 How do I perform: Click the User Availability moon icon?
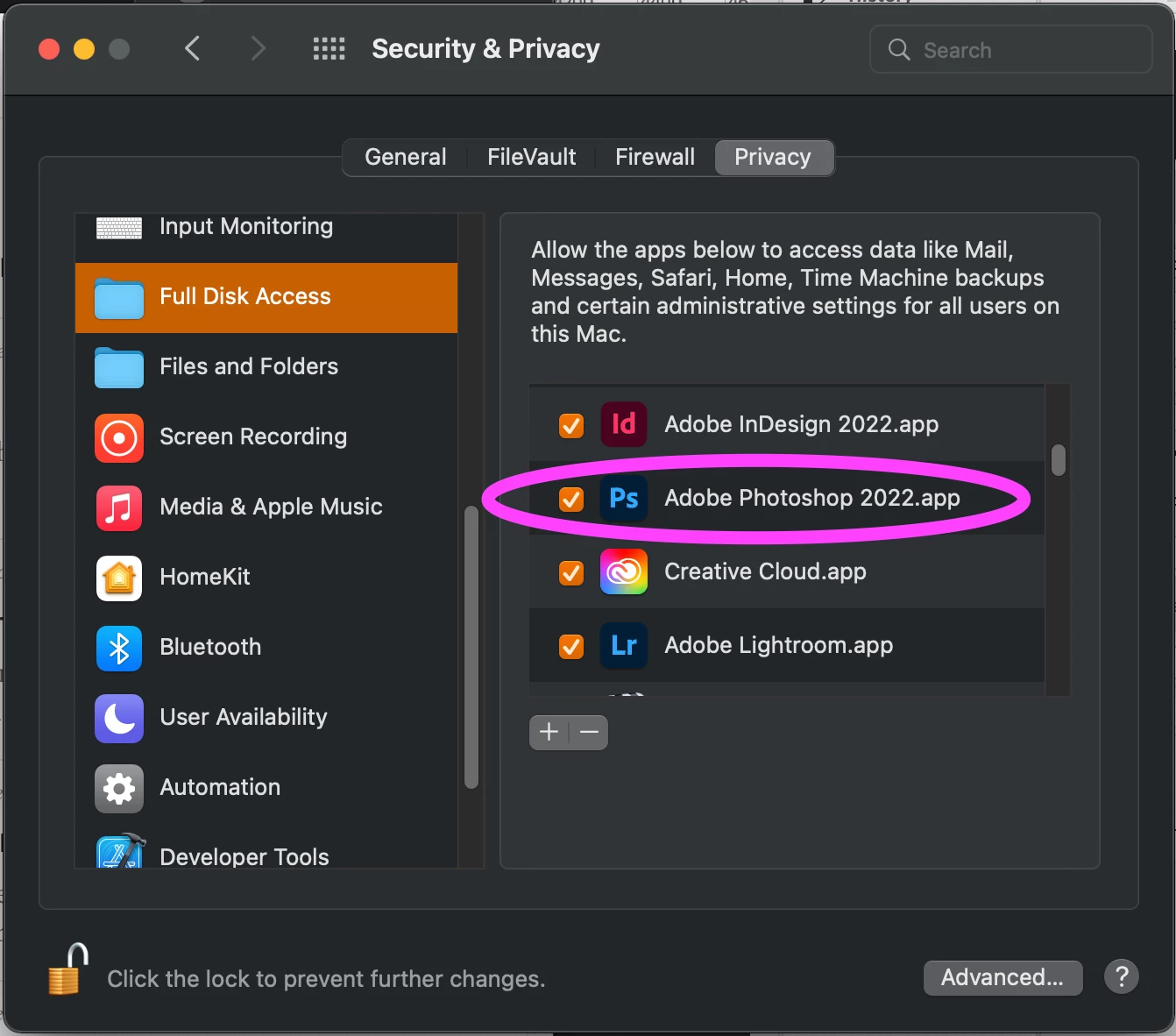tap(119, 718)
